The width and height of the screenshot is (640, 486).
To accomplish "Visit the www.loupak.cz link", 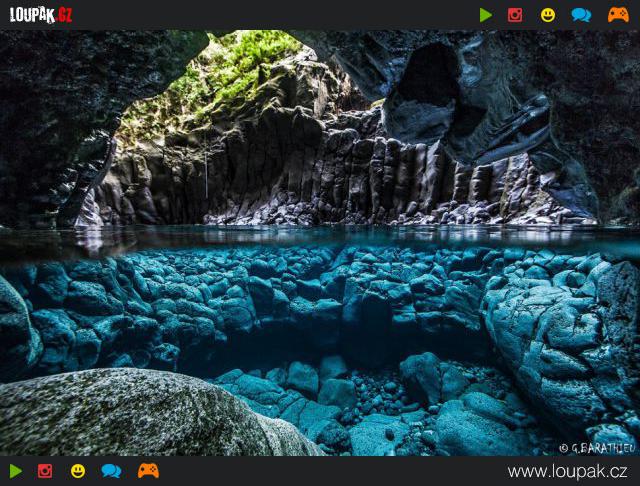I will [x=567, y=471].
